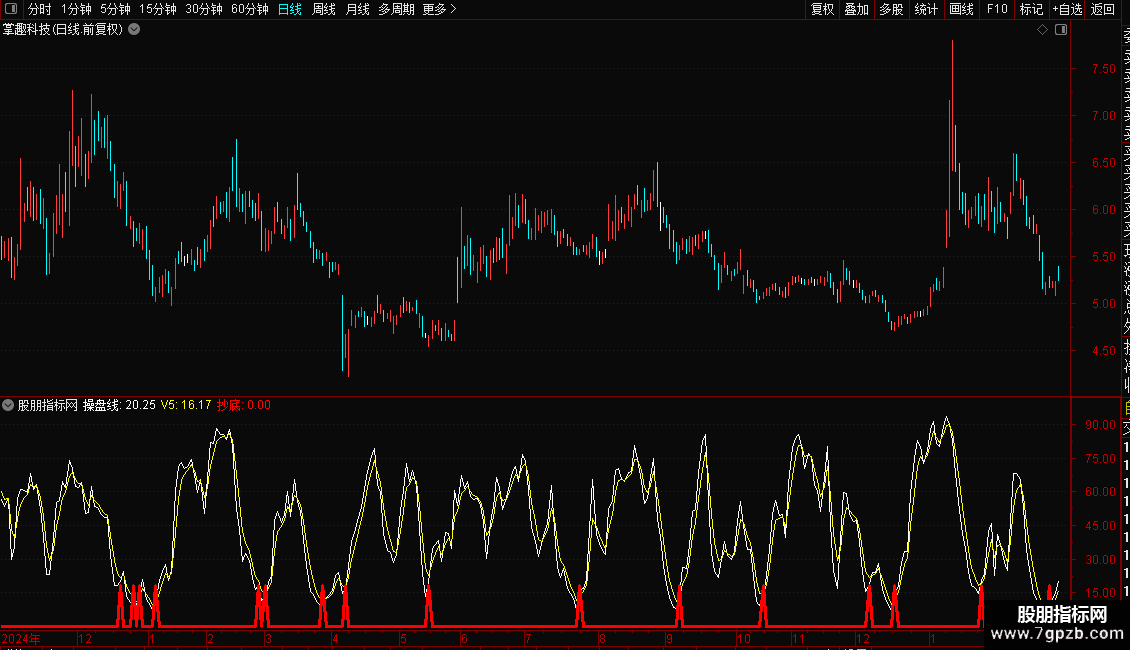Click the 90.00 indicator axis label

point(1100,425)
